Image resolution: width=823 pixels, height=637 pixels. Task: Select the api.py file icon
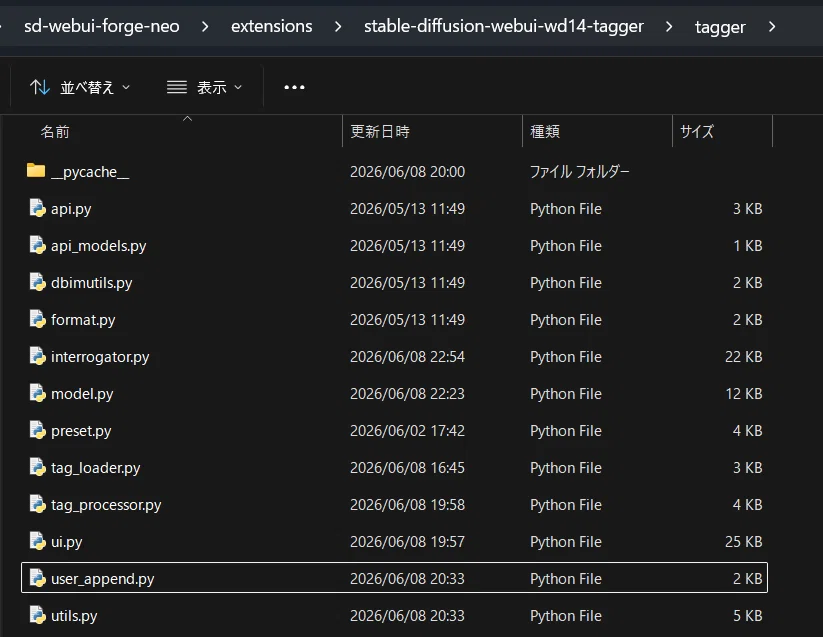(37, 208)
